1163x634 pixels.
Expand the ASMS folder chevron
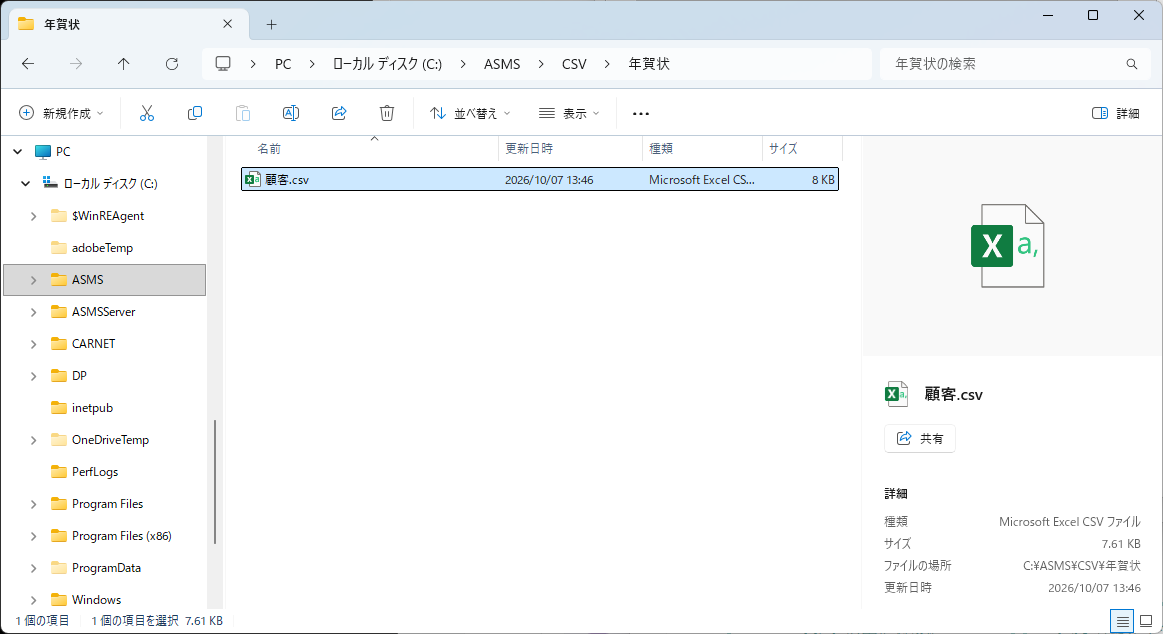coord(33,280)
